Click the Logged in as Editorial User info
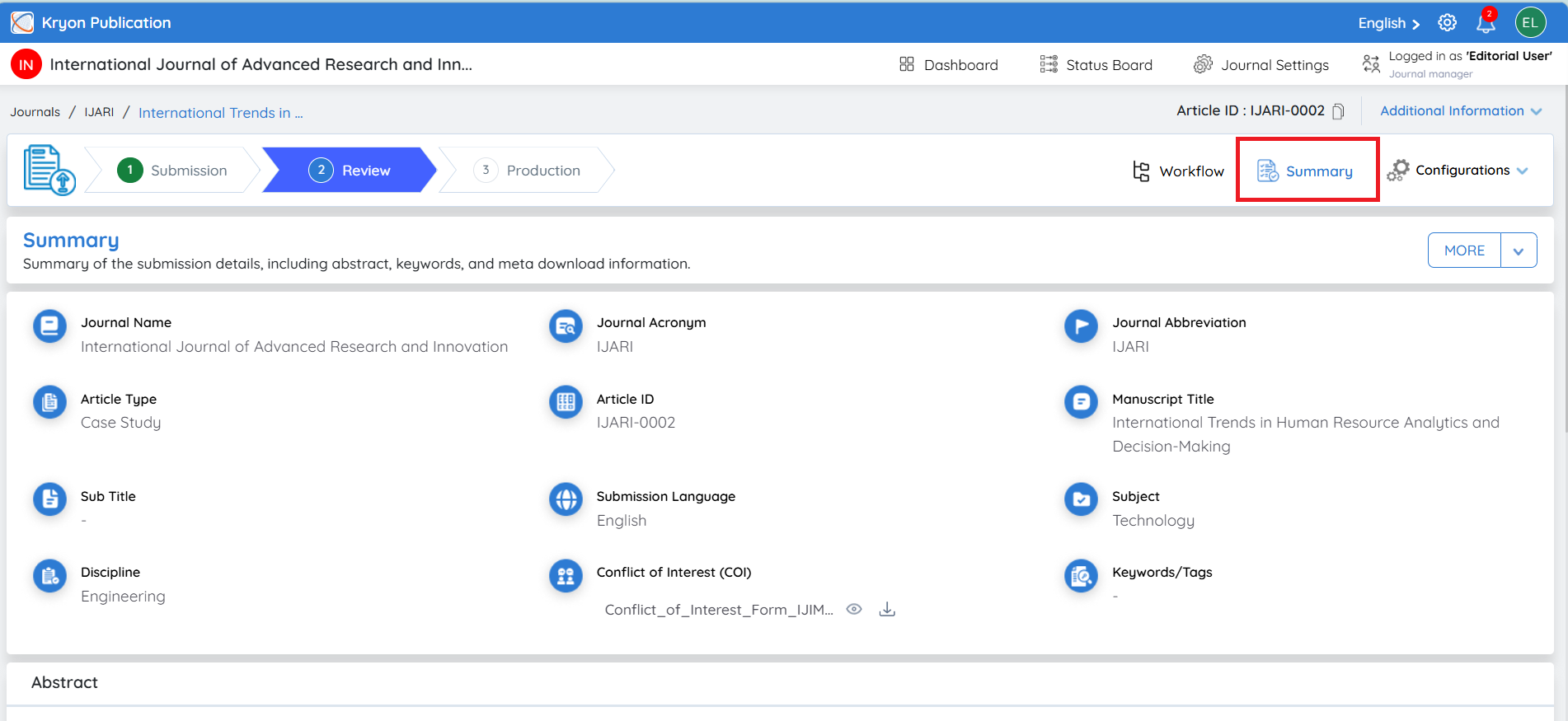The width and height of the screenshot is (1568, 721). click(x=1458, y=64)
